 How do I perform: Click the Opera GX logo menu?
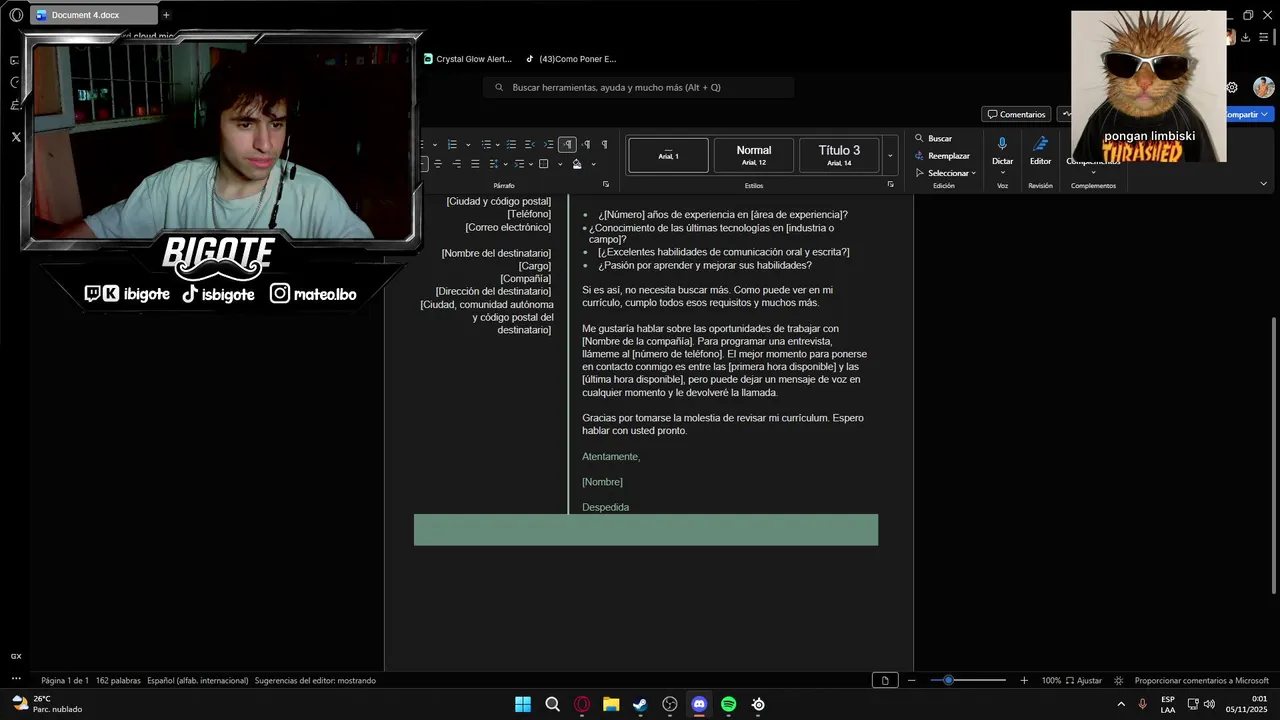pyautogui.click(x=15, y=15)
